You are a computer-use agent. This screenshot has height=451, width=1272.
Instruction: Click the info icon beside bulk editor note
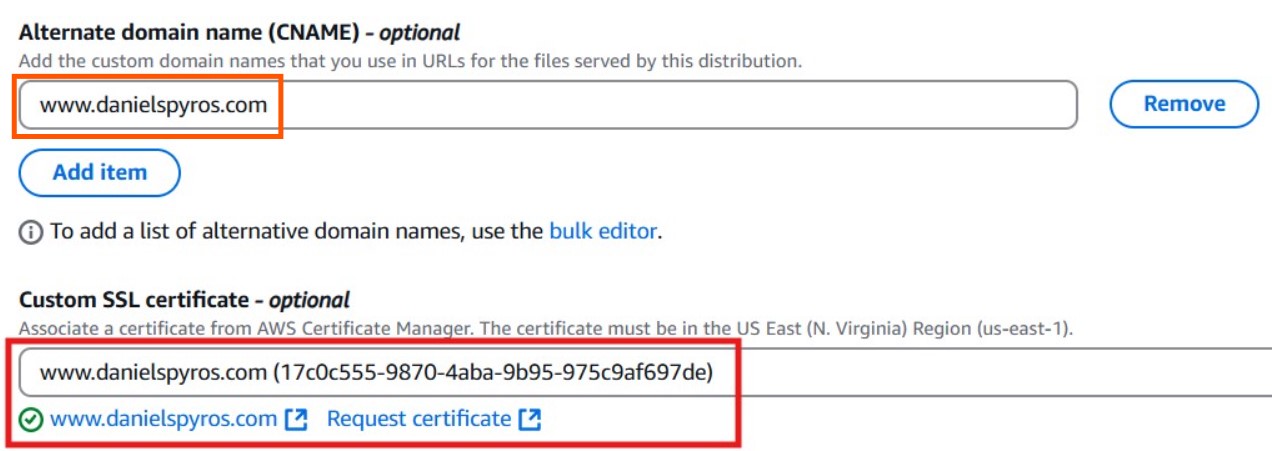tap(31, 232)
